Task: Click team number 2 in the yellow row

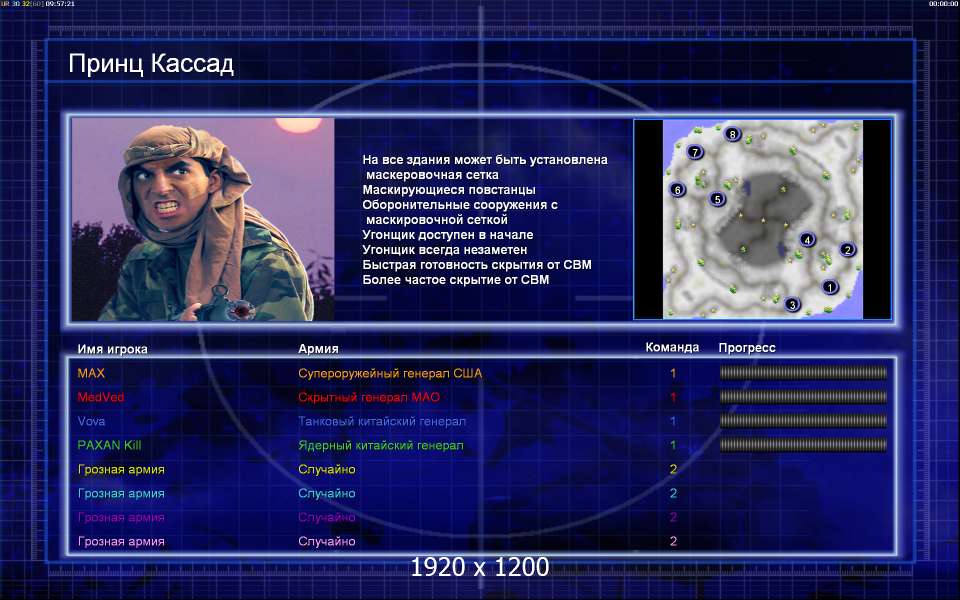Action: pyautogui.click(x=673, y=470)
